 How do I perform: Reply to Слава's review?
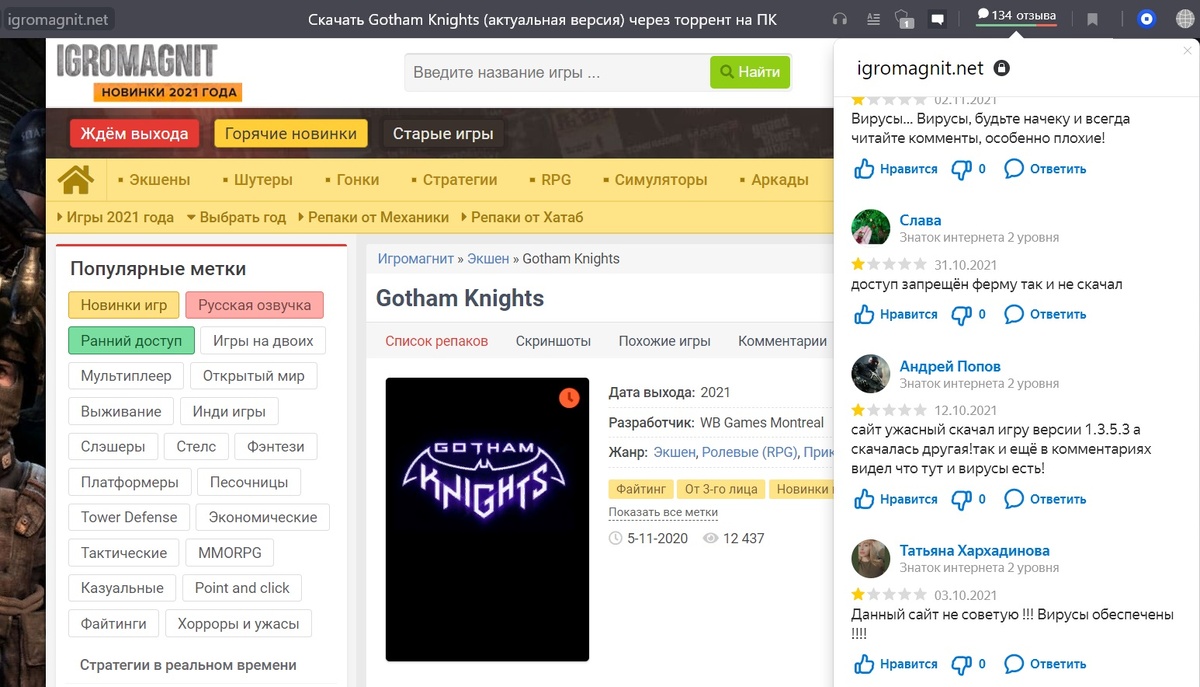coord(1045,314)
